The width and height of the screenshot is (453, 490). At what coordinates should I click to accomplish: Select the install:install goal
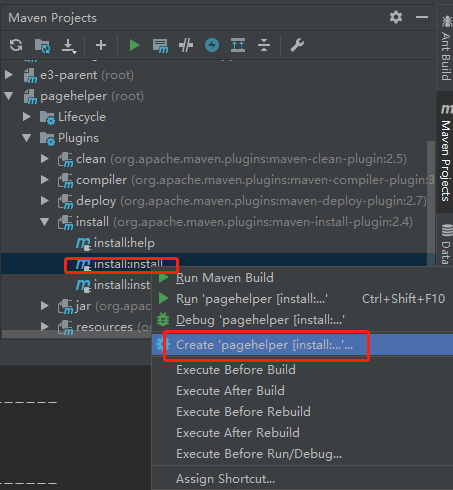(x=119, y=264)
